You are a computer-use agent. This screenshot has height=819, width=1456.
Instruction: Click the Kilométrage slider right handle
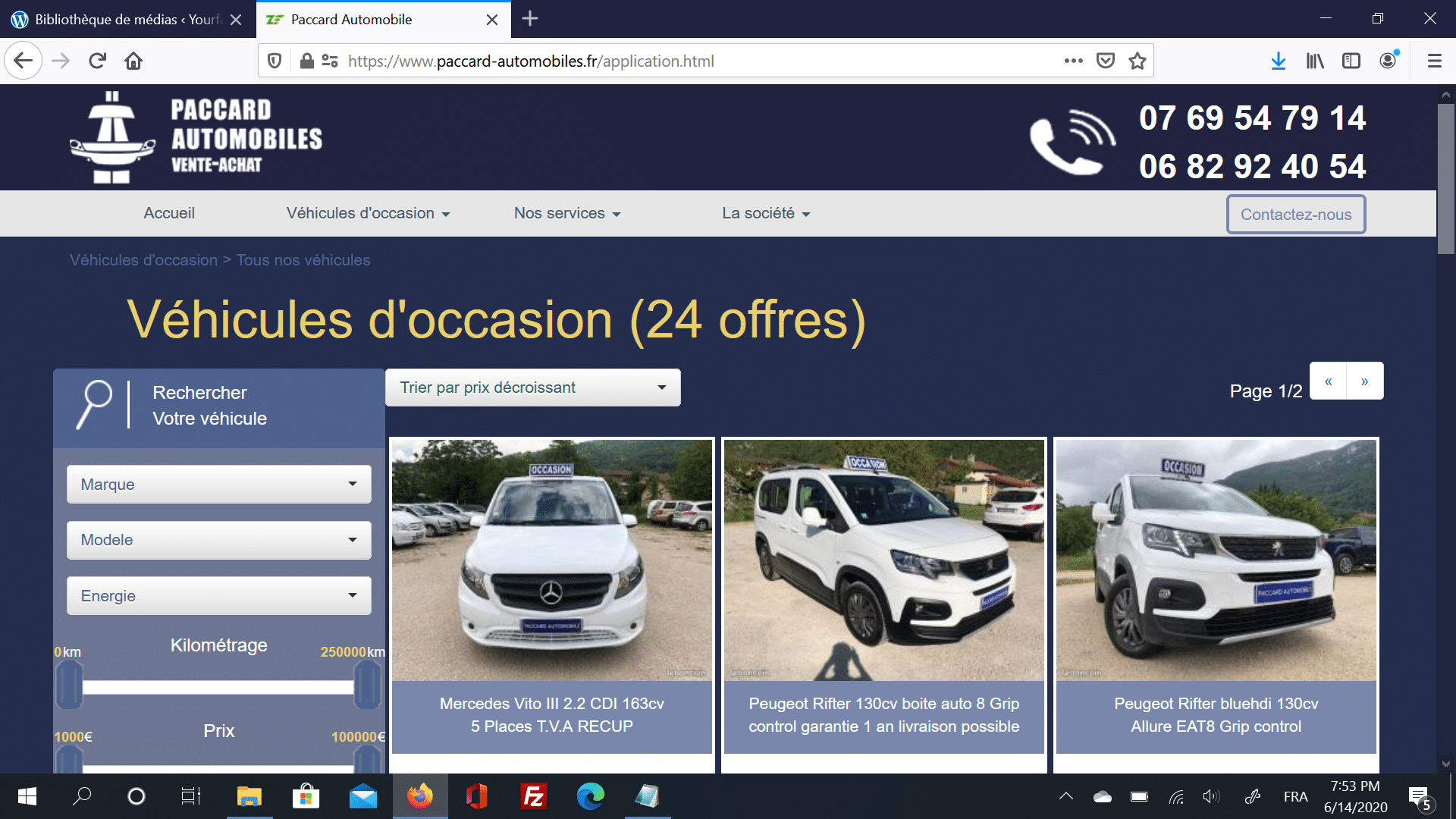tap(367, 685)
